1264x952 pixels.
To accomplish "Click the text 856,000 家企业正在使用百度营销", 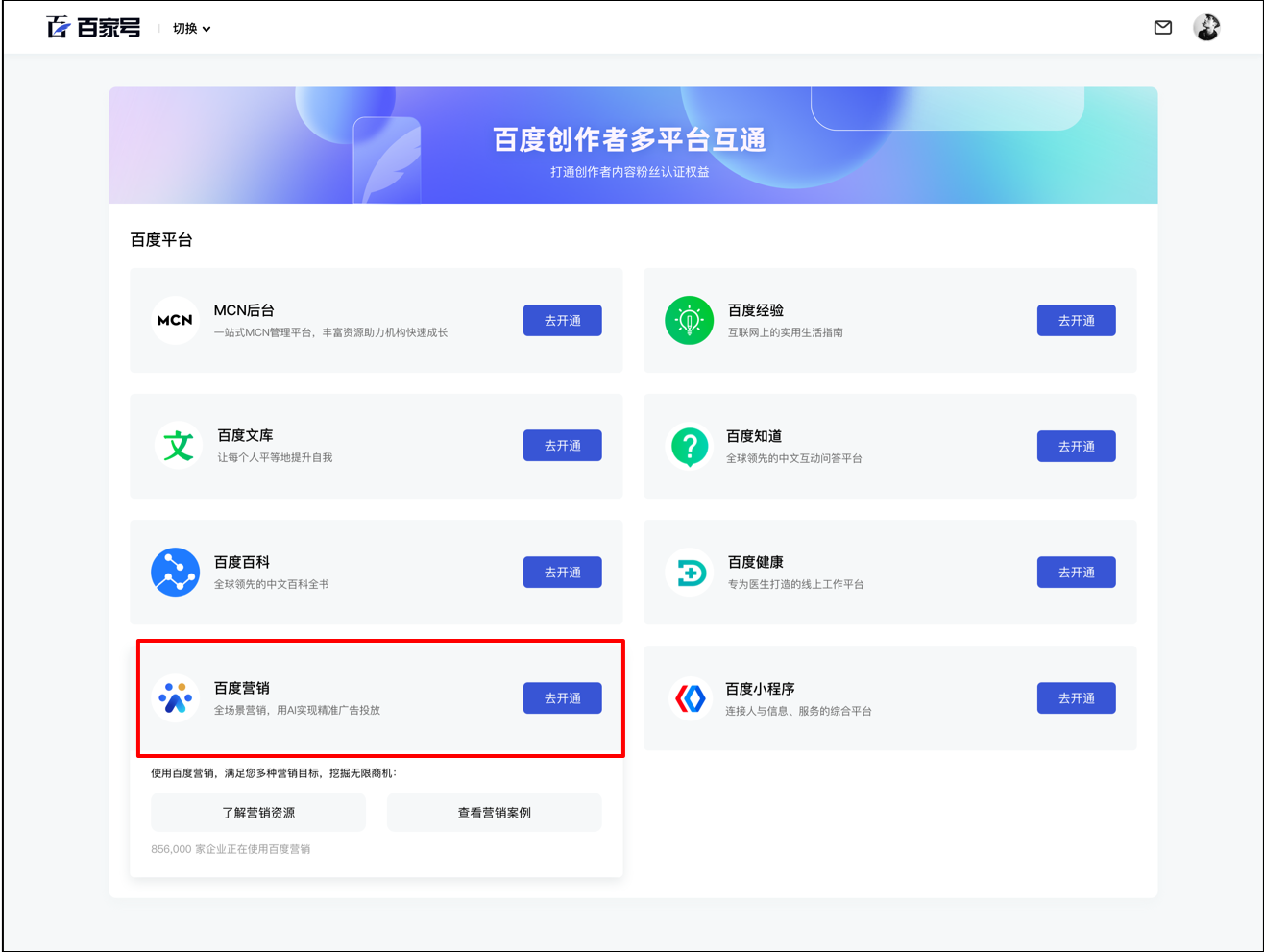I will click(x=231, y=849).
